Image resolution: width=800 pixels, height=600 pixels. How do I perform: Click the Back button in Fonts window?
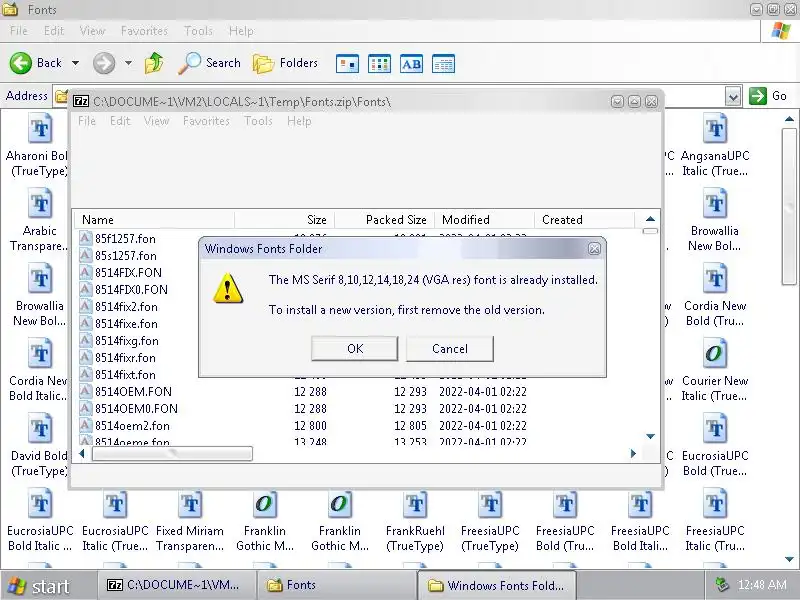pos(36,63)
